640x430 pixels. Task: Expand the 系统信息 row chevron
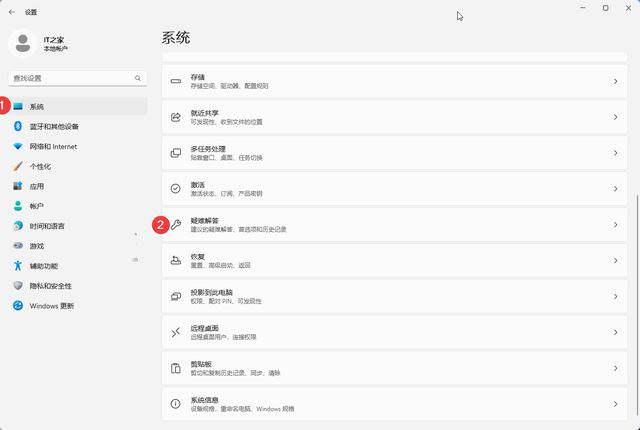pos(614,404)
